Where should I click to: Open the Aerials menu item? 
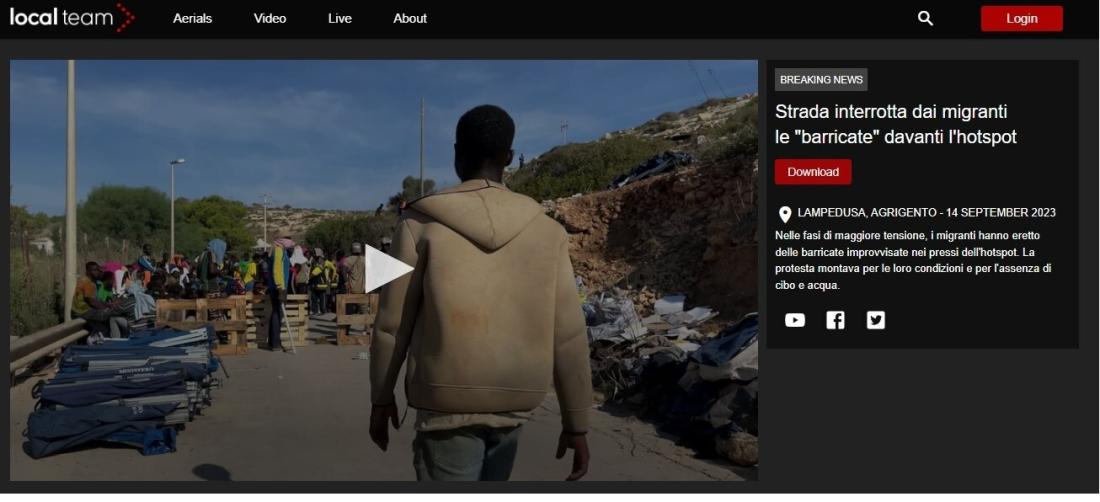pos(192,19)
